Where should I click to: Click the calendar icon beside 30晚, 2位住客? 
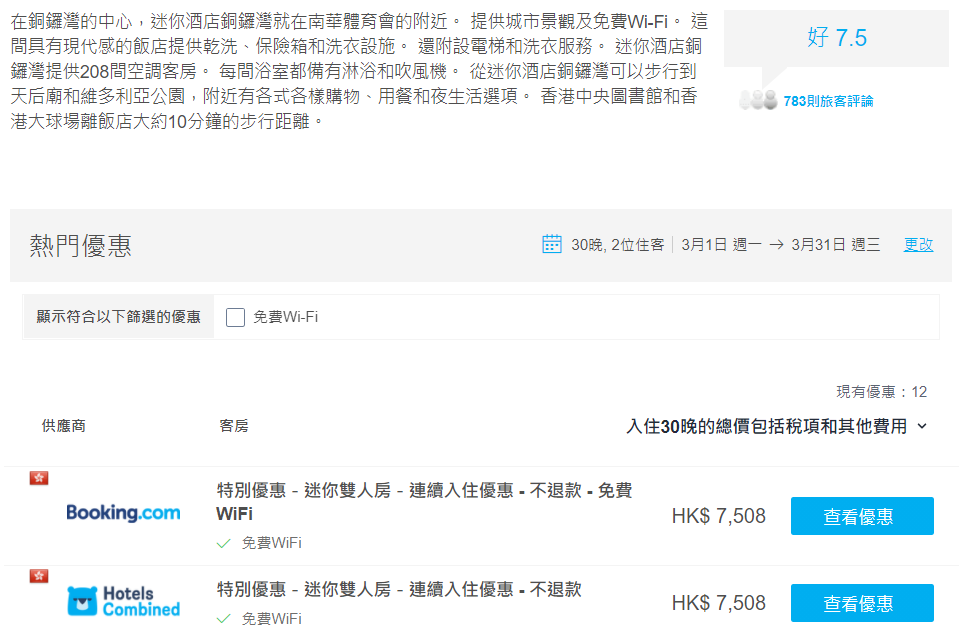click(x=551, y=244)
